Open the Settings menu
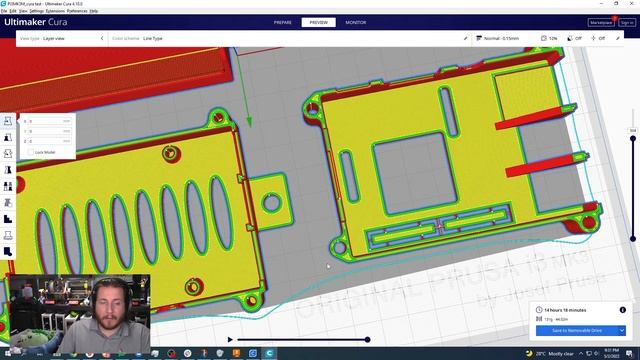This screenshot has width=640, height=360. (x=36, y=11)
